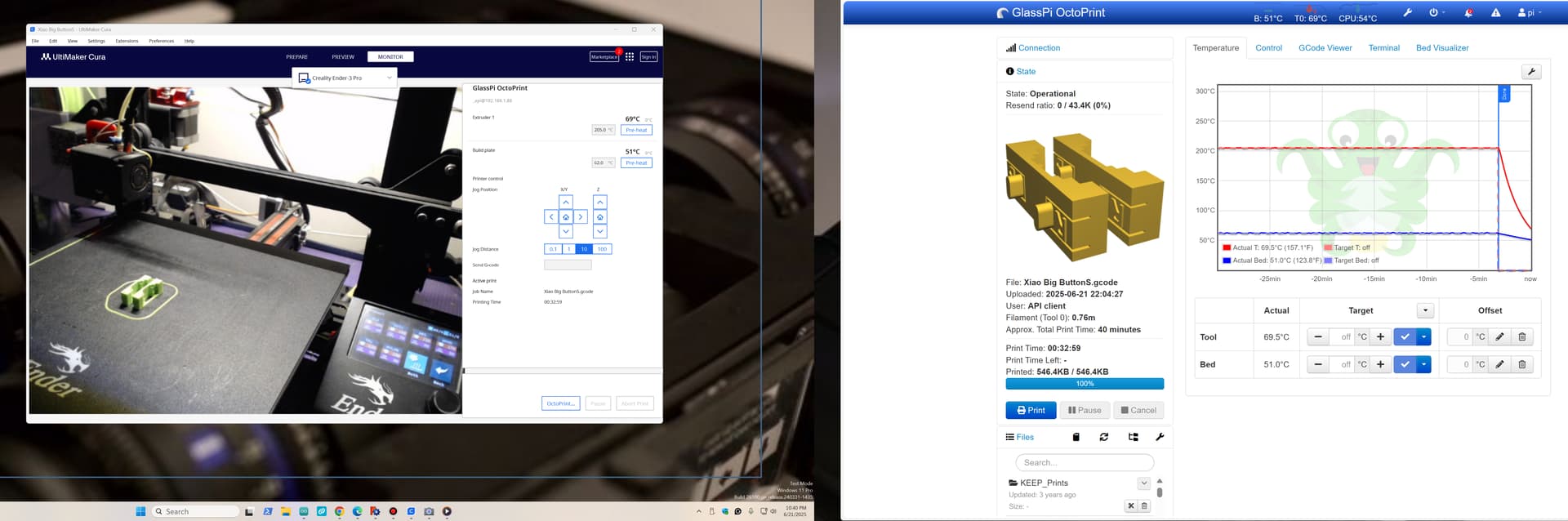Click the 100% print progress bar
Screen dimensions: 1568x521
(1084, 384)
